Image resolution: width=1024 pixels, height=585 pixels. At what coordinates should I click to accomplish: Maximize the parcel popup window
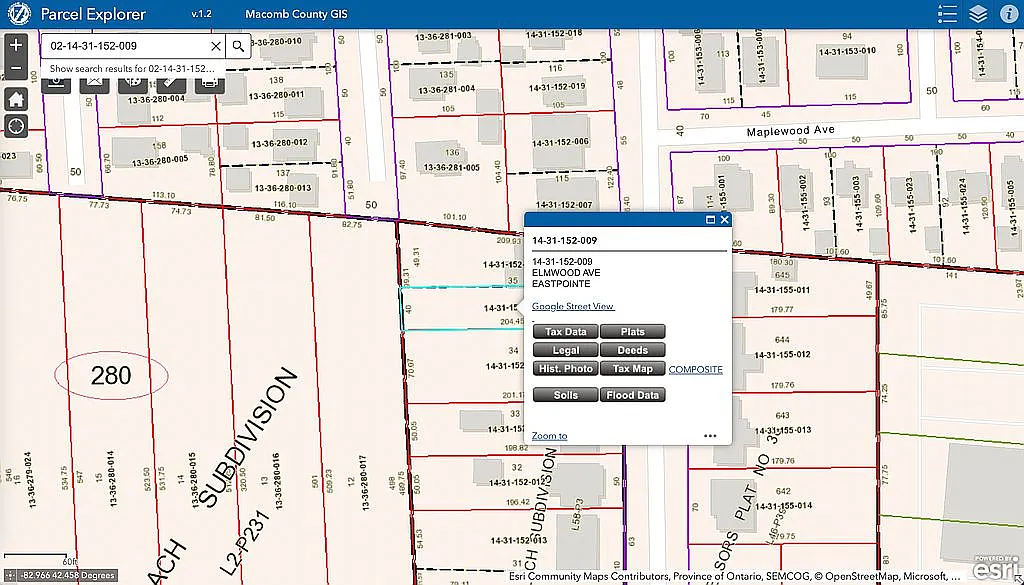[x=711, y=219]
